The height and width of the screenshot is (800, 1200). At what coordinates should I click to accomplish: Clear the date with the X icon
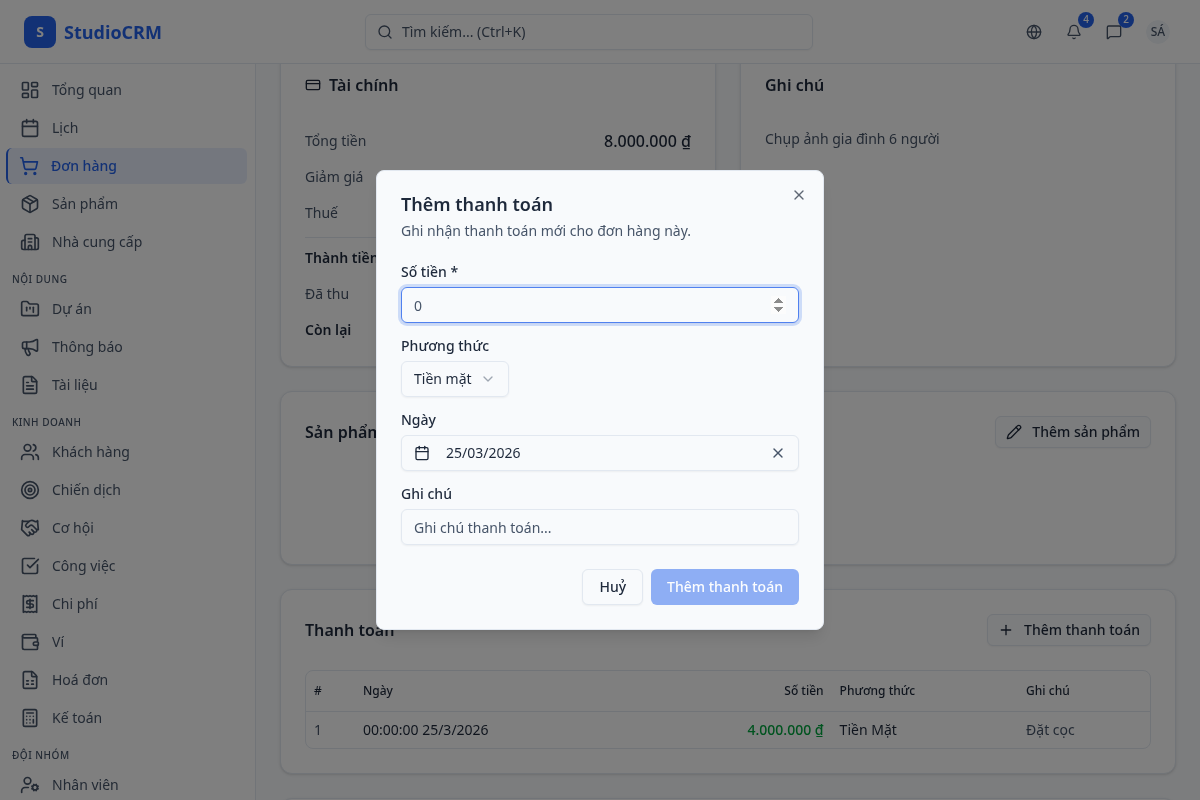[778, 453]
